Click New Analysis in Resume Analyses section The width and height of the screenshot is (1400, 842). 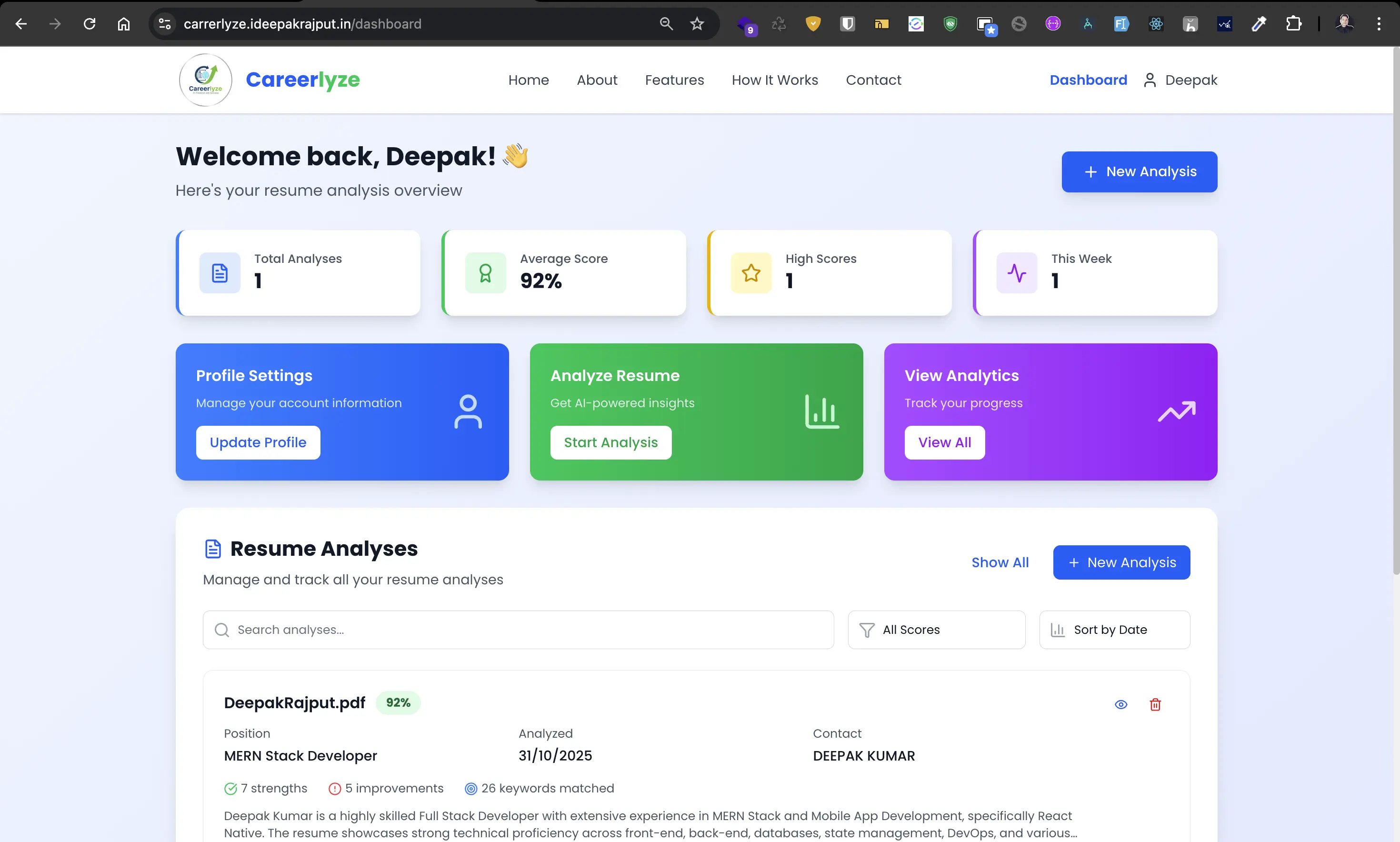point(1121,563)
